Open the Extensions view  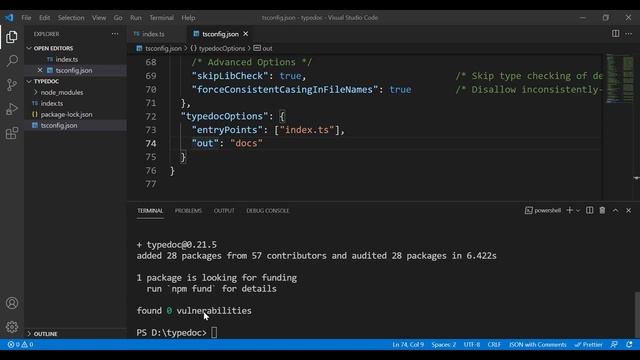[12, 133]
